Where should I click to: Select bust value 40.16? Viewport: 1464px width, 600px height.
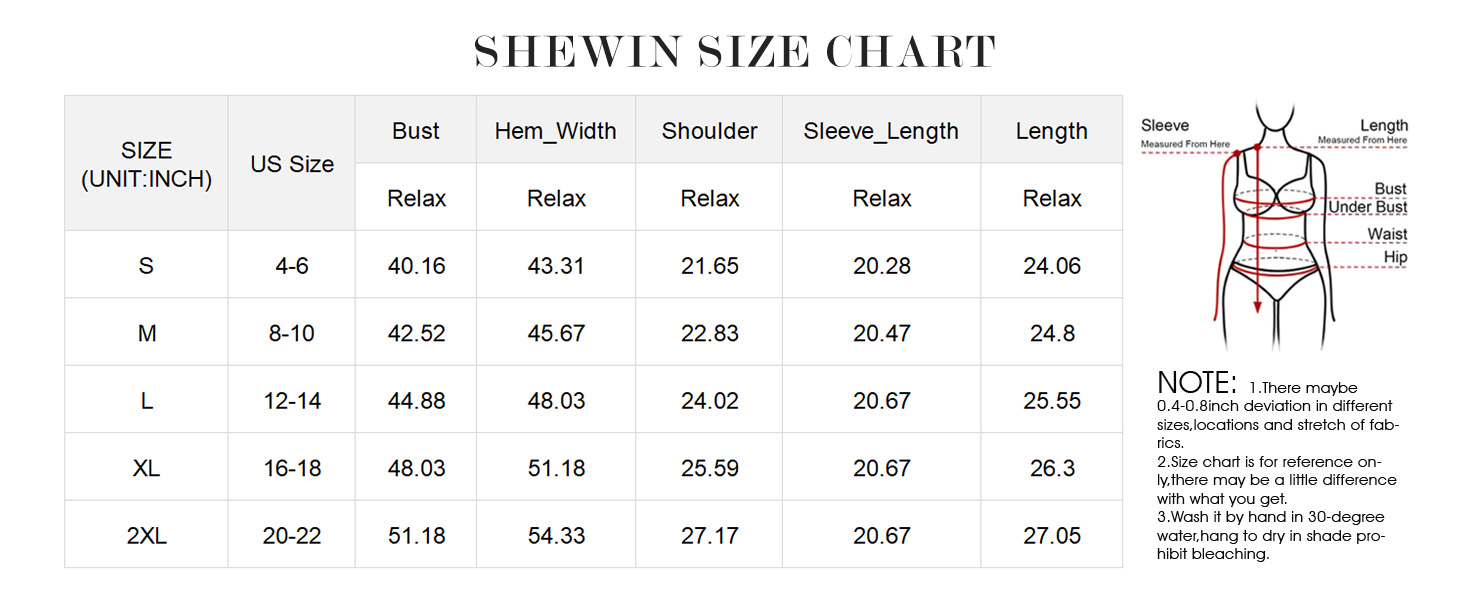click(416, 266)
